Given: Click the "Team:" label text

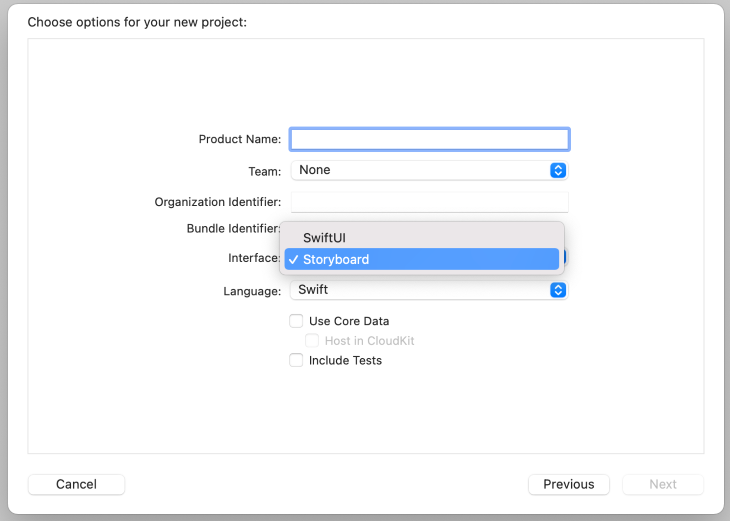Looking at the screenshot, I should pyautogui.click(x=264, y=171).
